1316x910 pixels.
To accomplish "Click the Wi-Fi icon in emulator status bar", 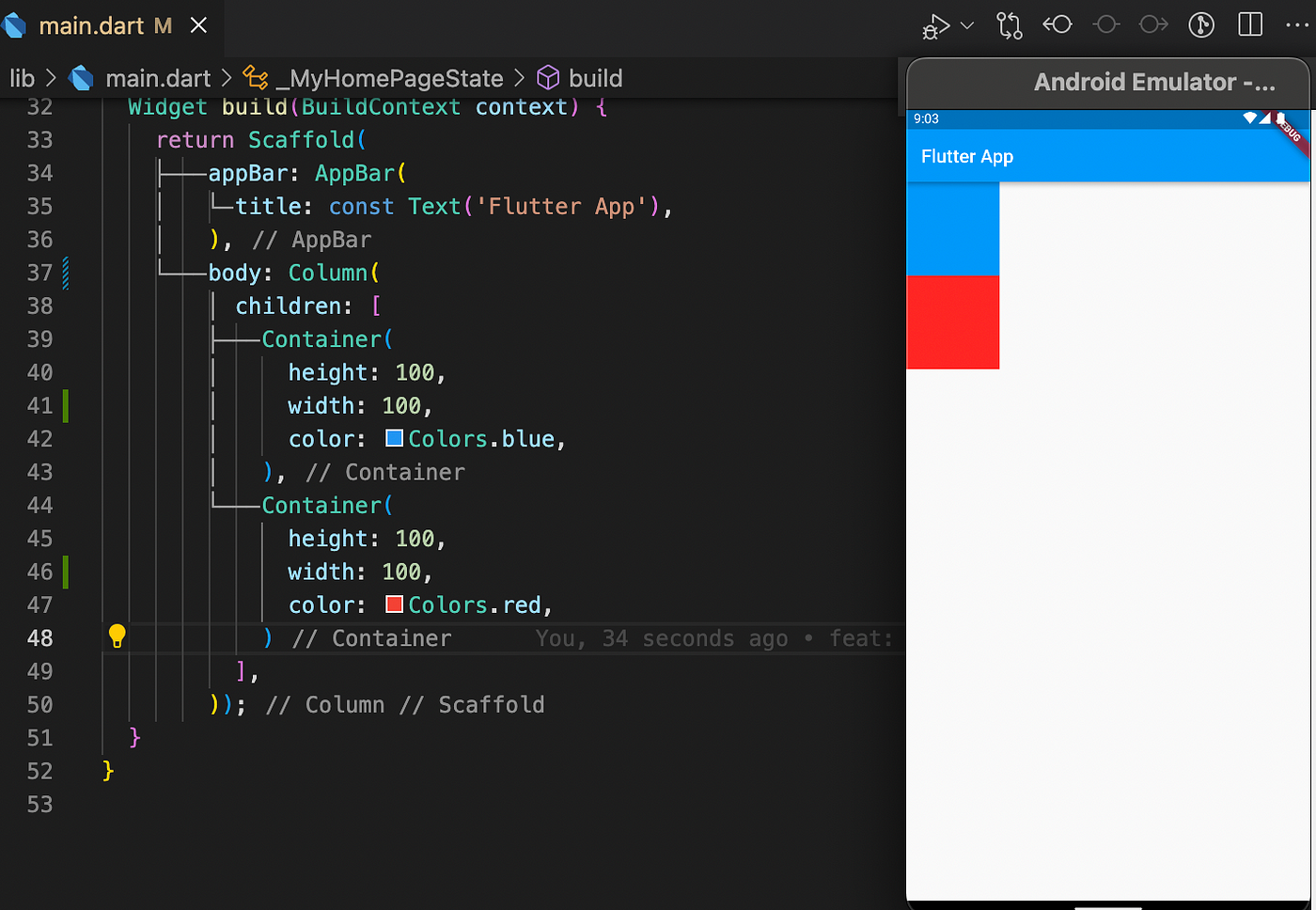I will tap(1249, 118).
